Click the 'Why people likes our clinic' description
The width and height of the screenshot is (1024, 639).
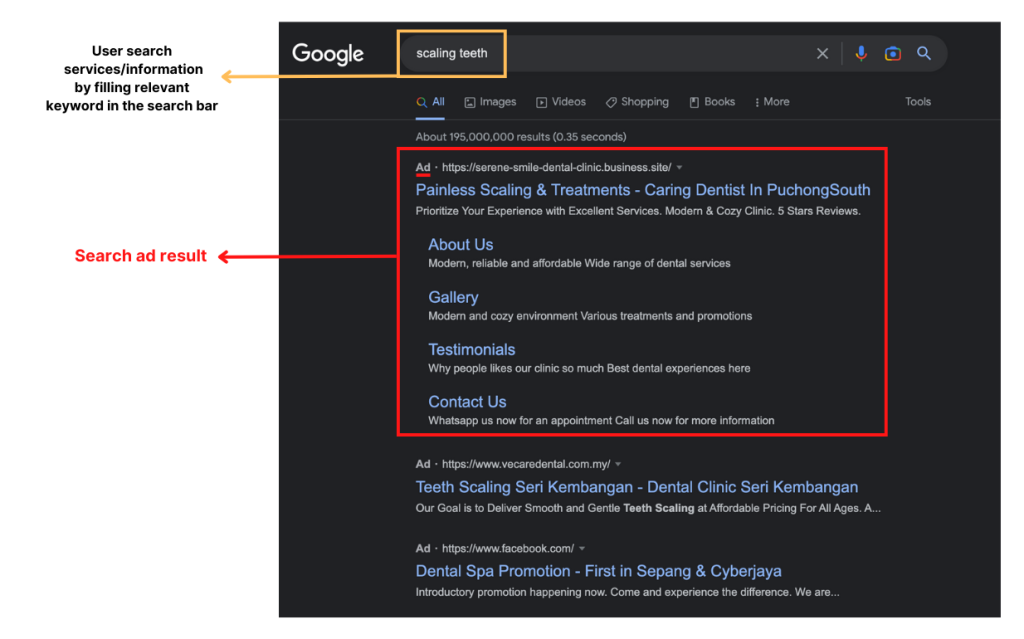tap(589, 369)
